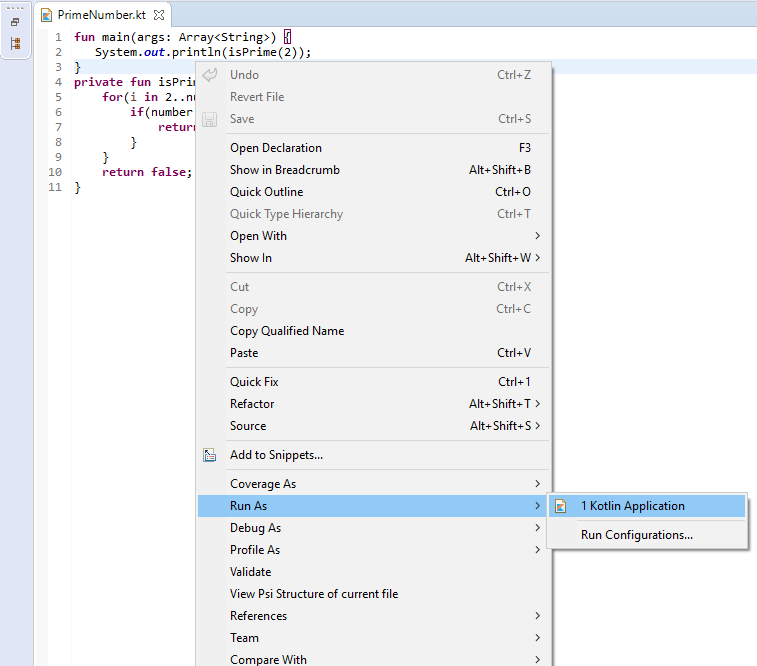Click line number 10 in editor gutter
The image size is (757, 666).
point(56,172)
